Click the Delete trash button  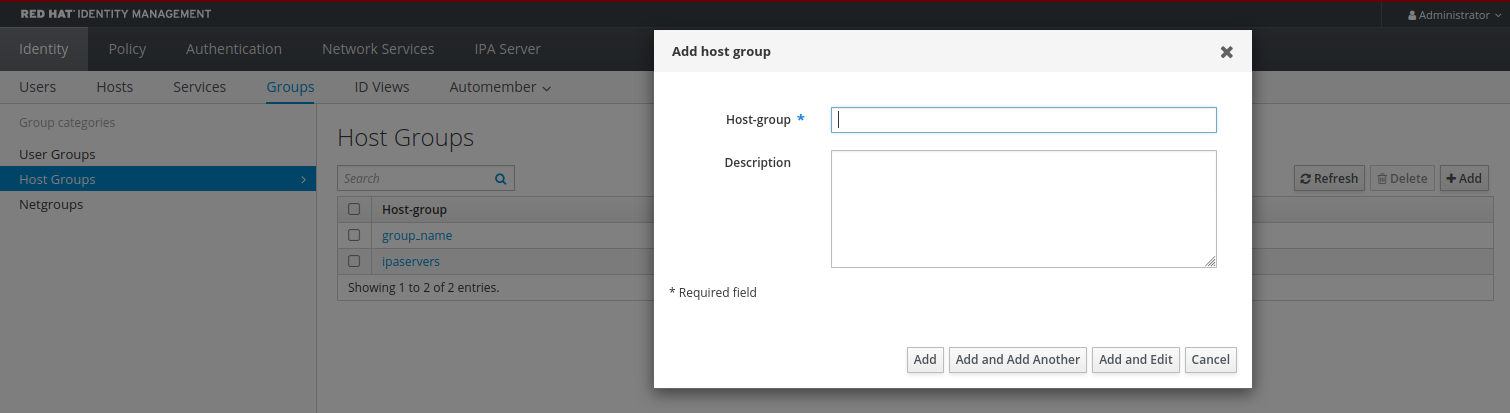[x=1402, y=179]
